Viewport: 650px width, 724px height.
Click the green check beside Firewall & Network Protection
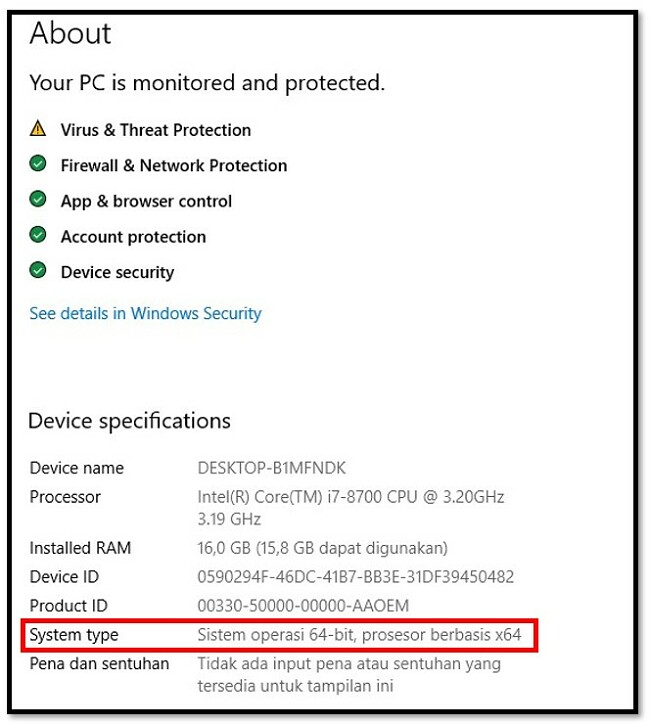[38, 163]
